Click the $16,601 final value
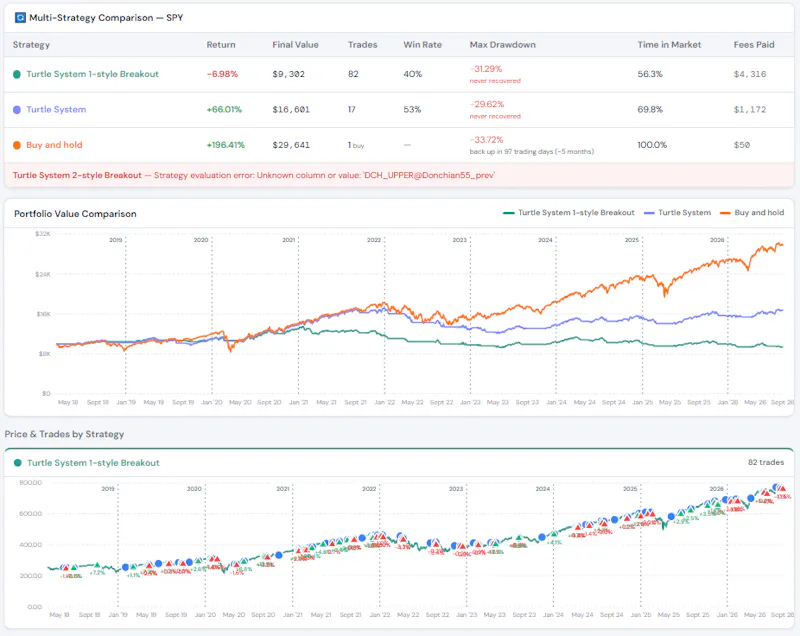The height and width of the screenshot is (636, 800). pos(291,109)
